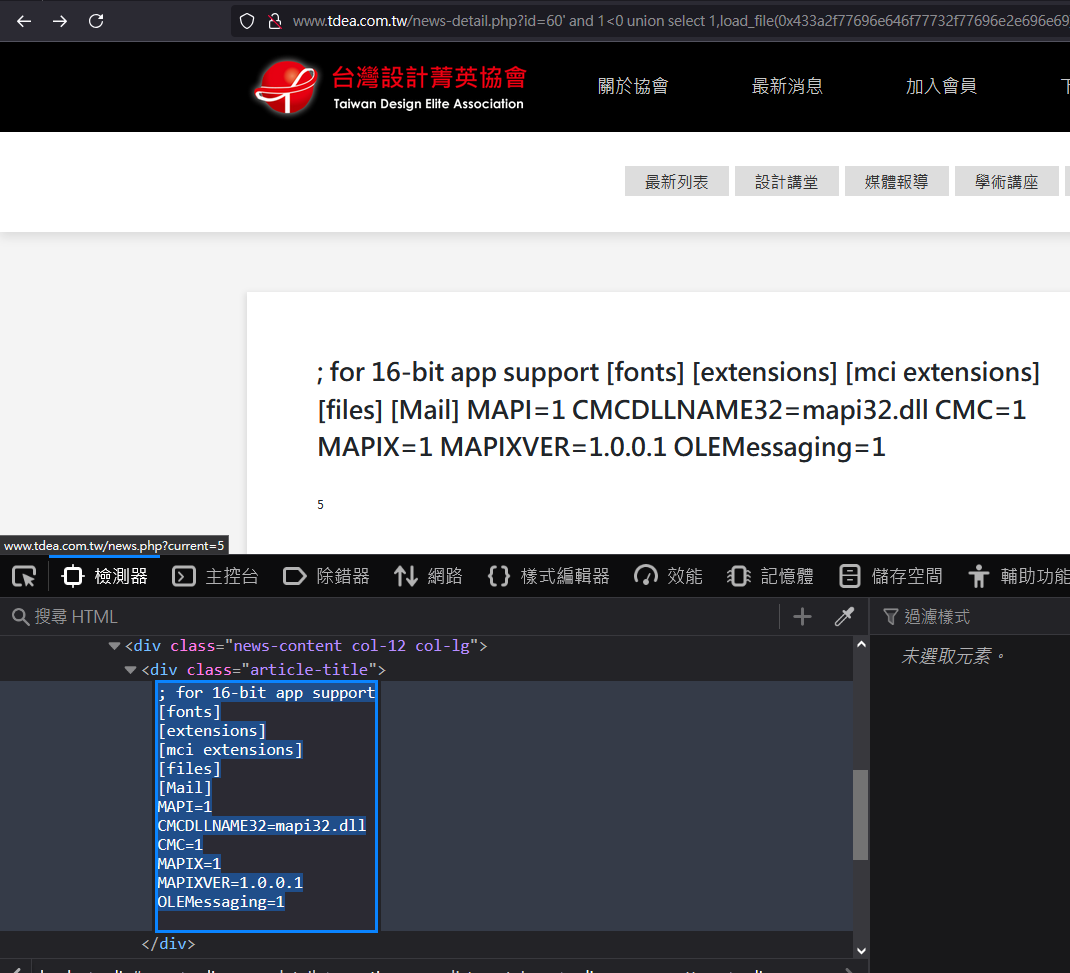
Task: Click the '[fonts]' text line
Action: pos(189,712)
